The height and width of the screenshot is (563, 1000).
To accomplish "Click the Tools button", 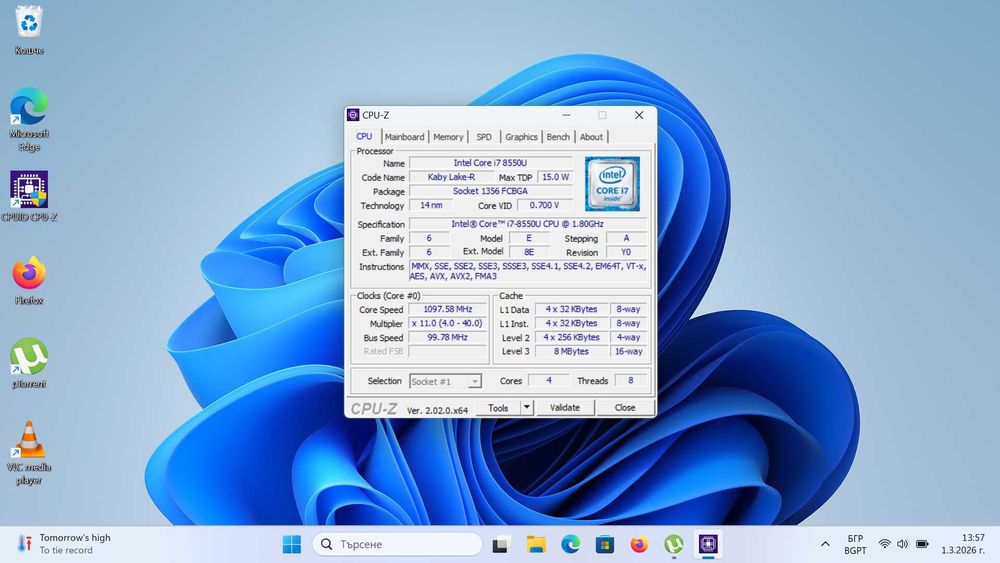I will [x=498, y=408].
